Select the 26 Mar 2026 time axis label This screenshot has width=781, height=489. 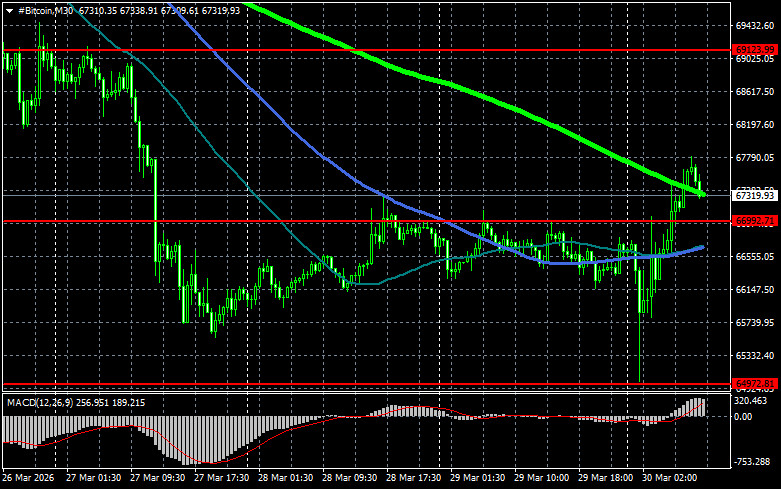(x=28, y=478)
